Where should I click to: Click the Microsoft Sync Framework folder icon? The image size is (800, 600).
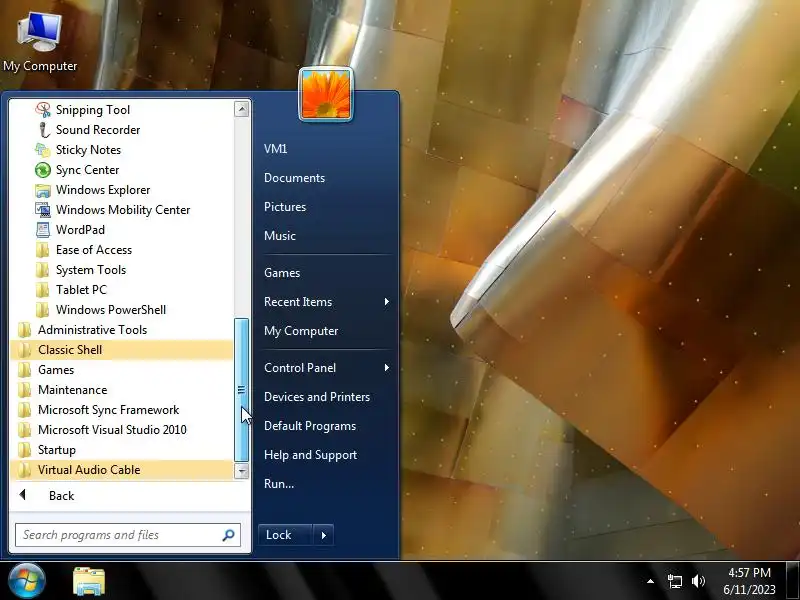point(24,410)
